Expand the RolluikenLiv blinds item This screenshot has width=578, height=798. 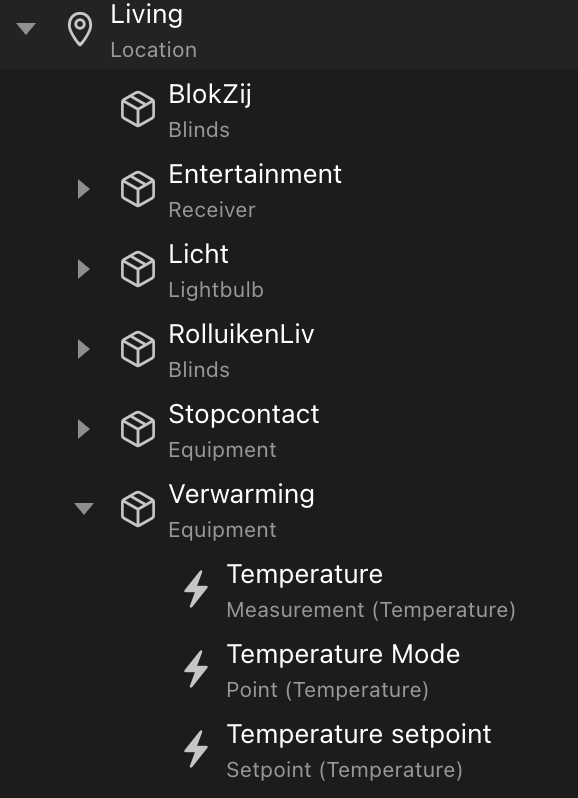(x=83, y=349)
